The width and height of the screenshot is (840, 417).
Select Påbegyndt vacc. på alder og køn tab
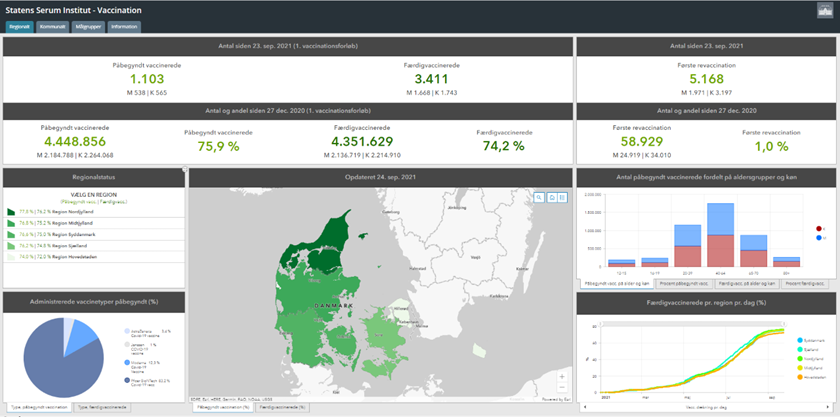[x=617, y=283]
